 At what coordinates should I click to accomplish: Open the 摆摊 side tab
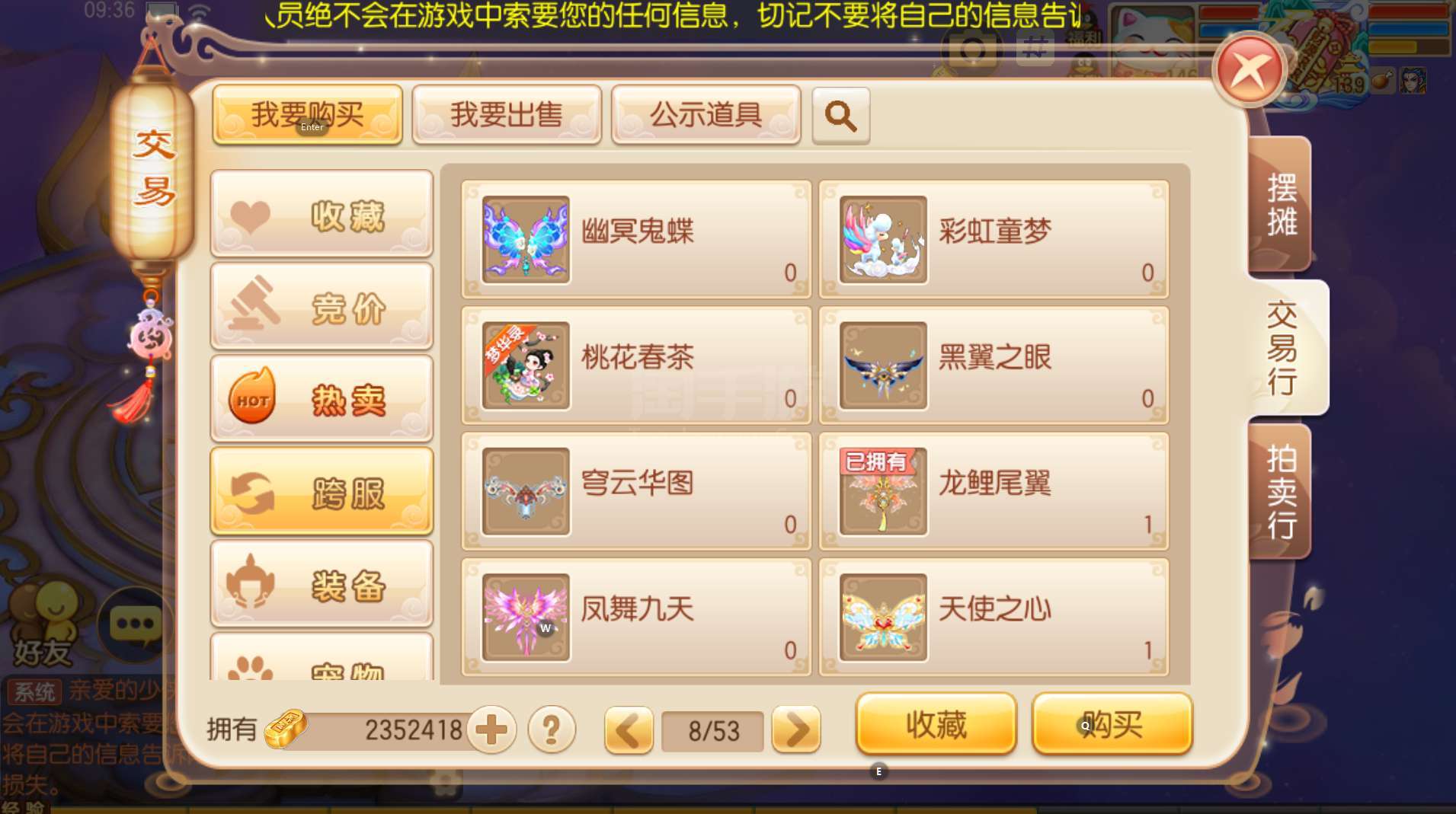click(x=1281, y=204)
